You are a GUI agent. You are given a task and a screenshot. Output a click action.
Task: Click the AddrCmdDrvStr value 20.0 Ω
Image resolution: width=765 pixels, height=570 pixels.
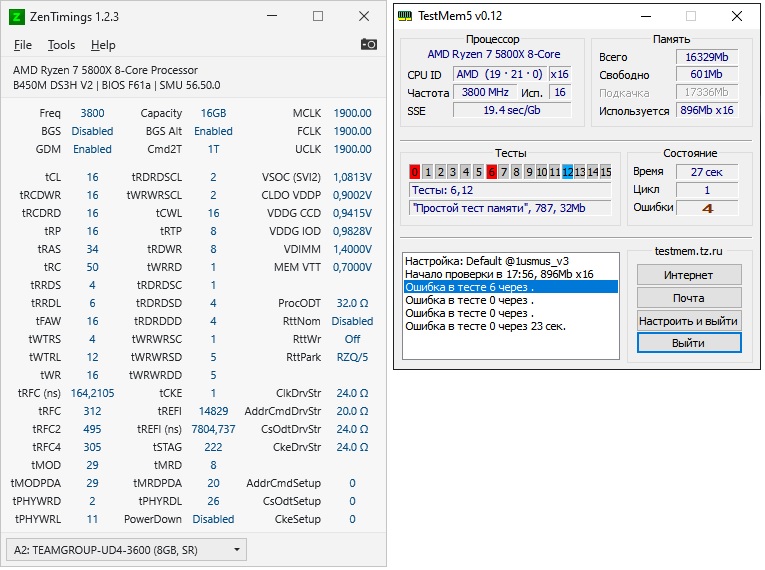pyautogui.click(x=352, y=411)
